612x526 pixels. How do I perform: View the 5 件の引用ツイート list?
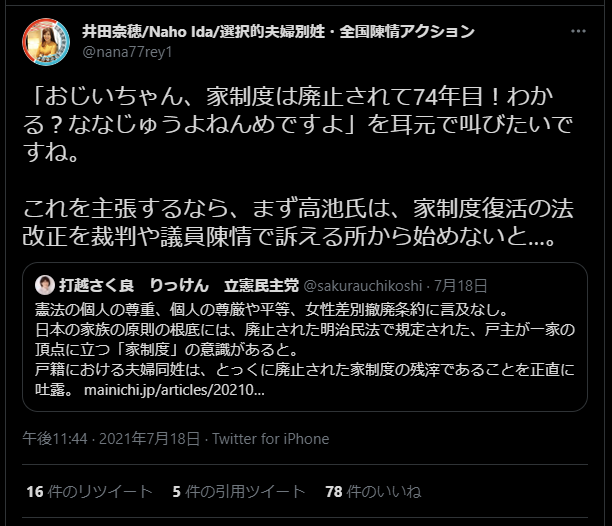click(239, 492)
